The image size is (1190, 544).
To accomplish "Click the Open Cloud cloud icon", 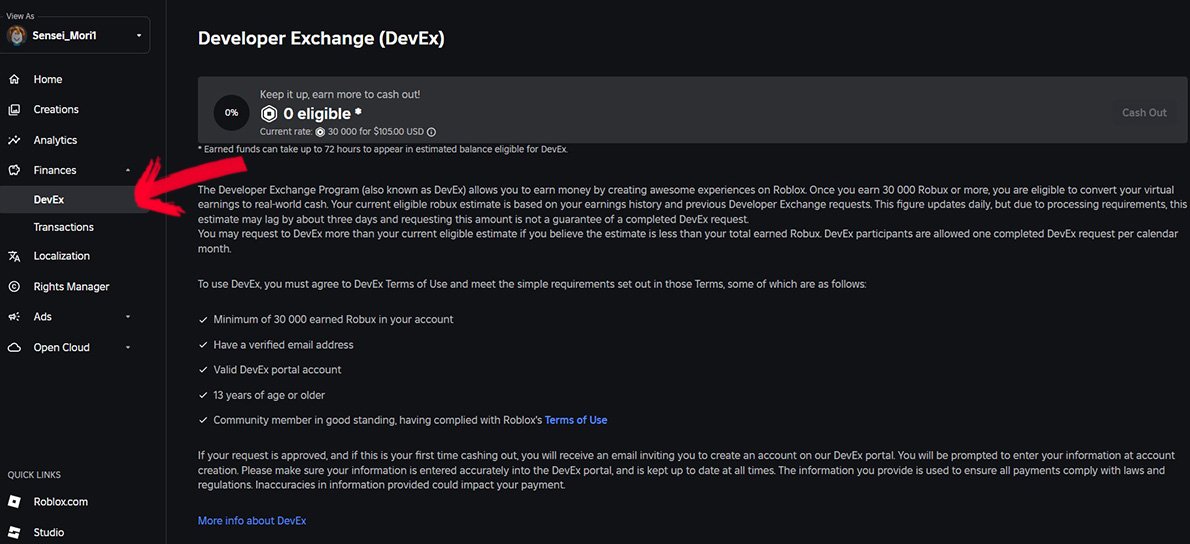I will (14, 347).
